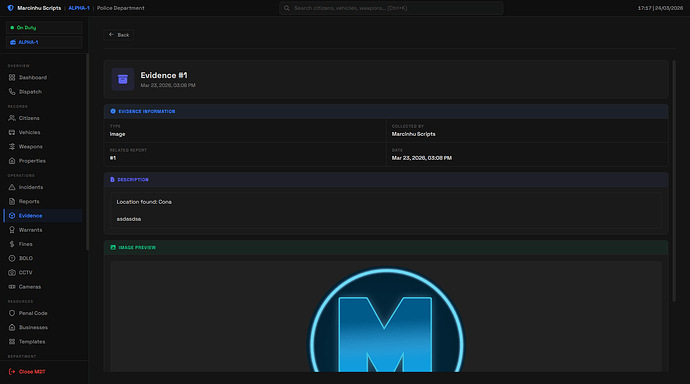Open the Incidents section
Image resolution: width=690 pixels, height=384 pixels.
(43, 187)
